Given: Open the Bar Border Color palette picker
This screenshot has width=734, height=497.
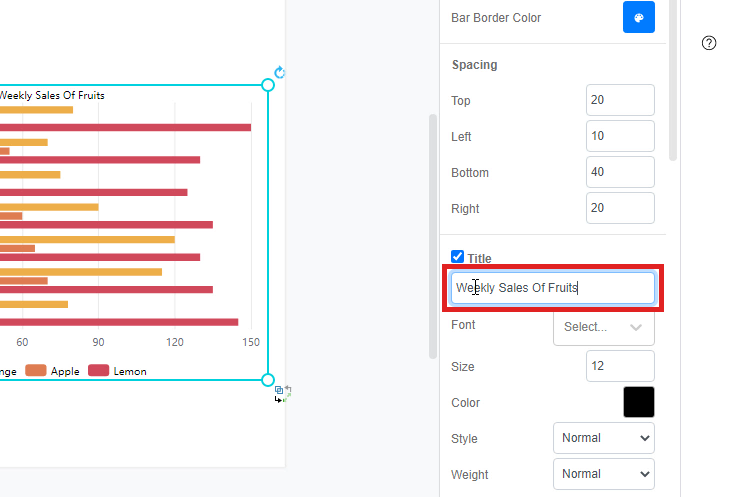Looking at the screenshot, I should 639,17.
